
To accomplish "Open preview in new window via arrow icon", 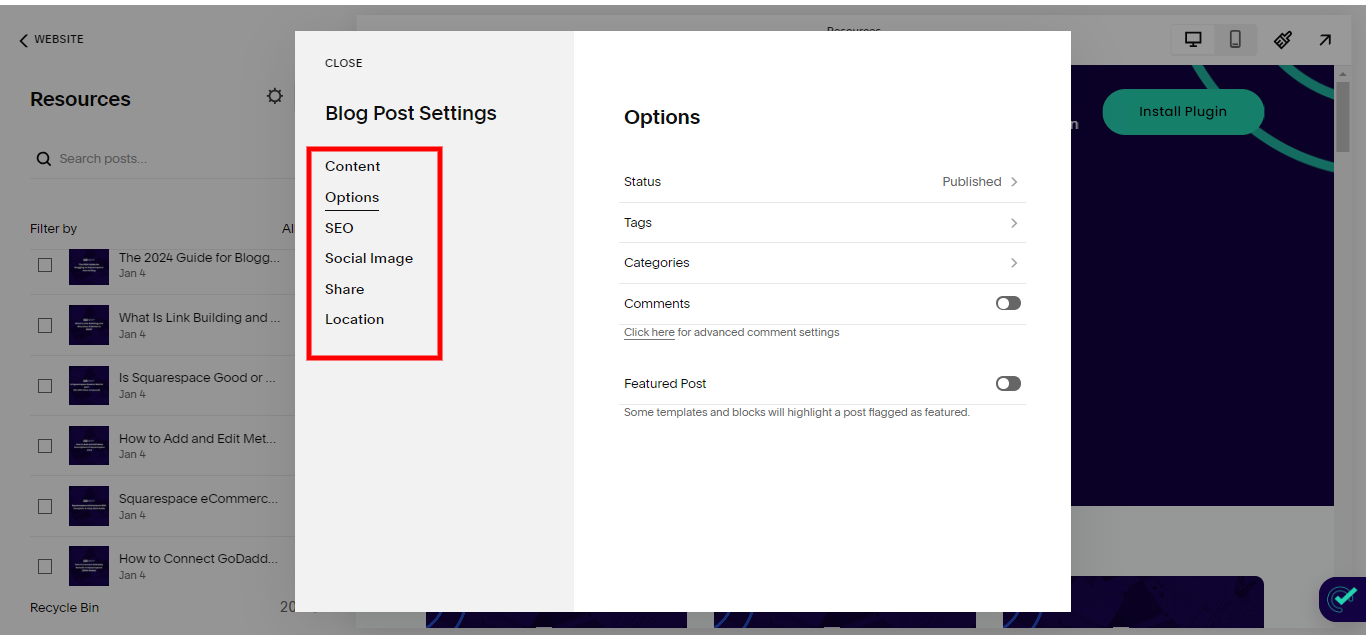I will tap(1325, 39).
